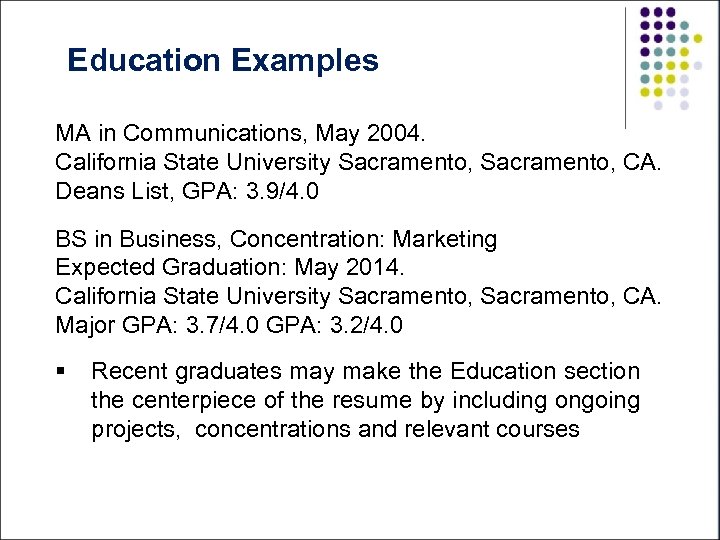This screenshot has height=540, width=720.
Task: Click the "projects, concentrations and relevant courses" line
Action: pyautogui.click(x=335, y=430)
